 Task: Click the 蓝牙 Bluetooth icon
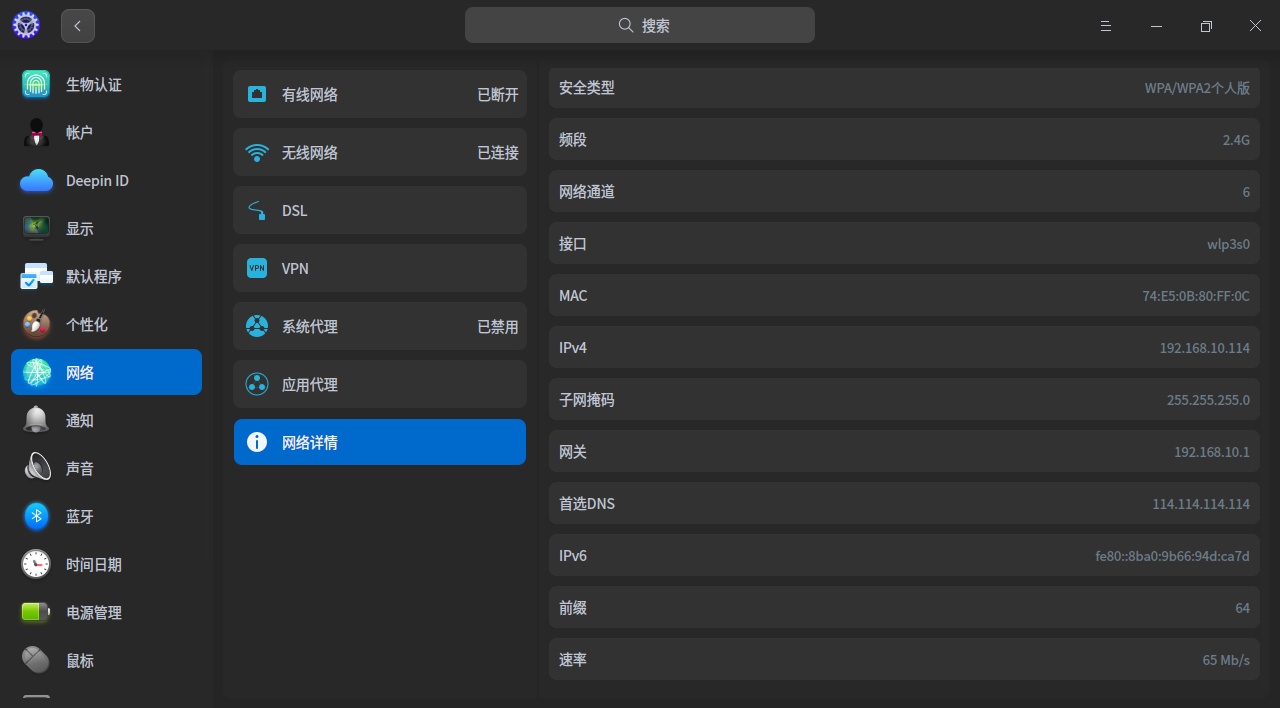(x=37, y=516)
